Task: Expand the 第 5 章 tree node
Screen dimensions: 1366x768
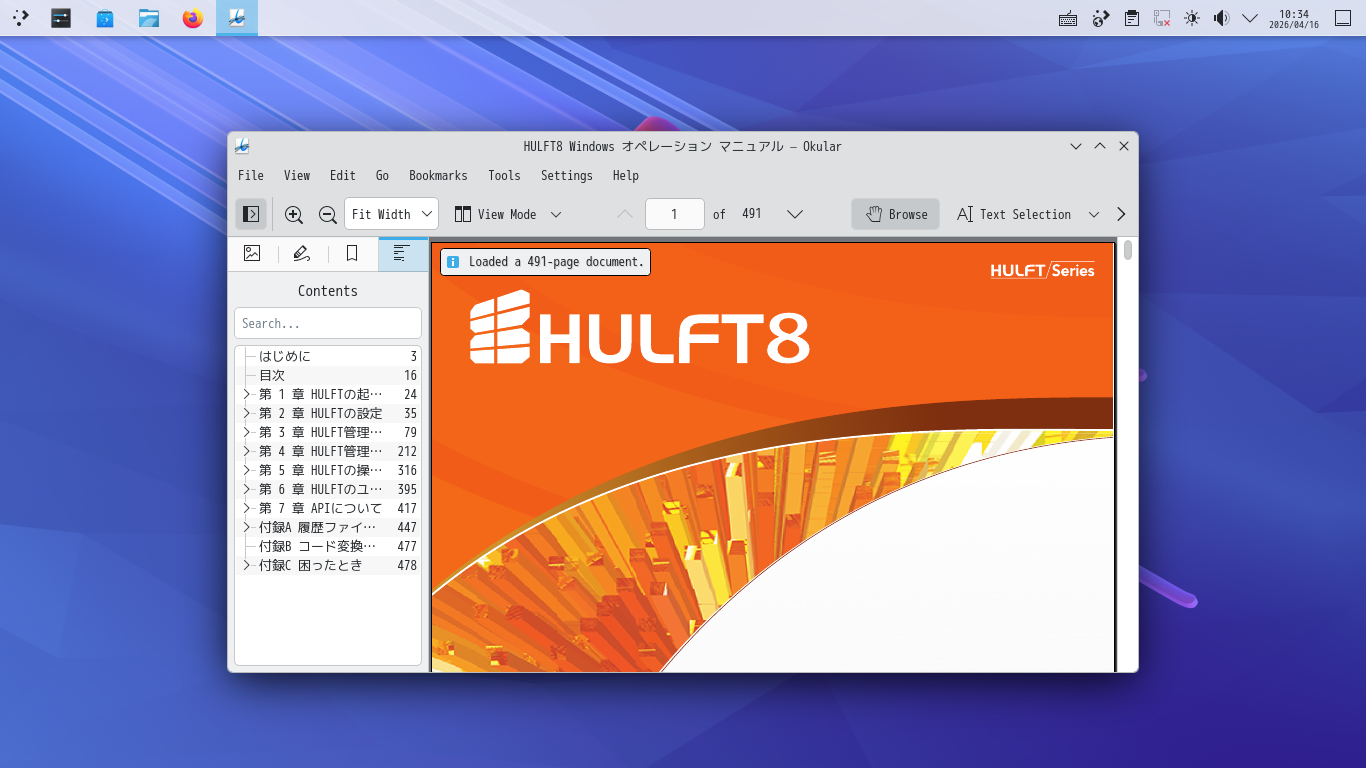Action: coord(247,470)
